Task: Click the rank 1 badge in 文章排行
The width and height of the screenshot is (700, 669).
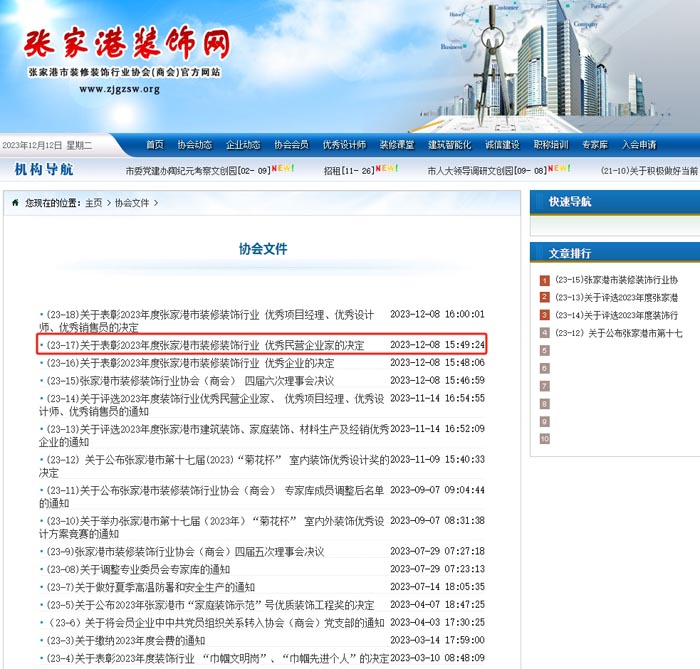Action: 545,280
